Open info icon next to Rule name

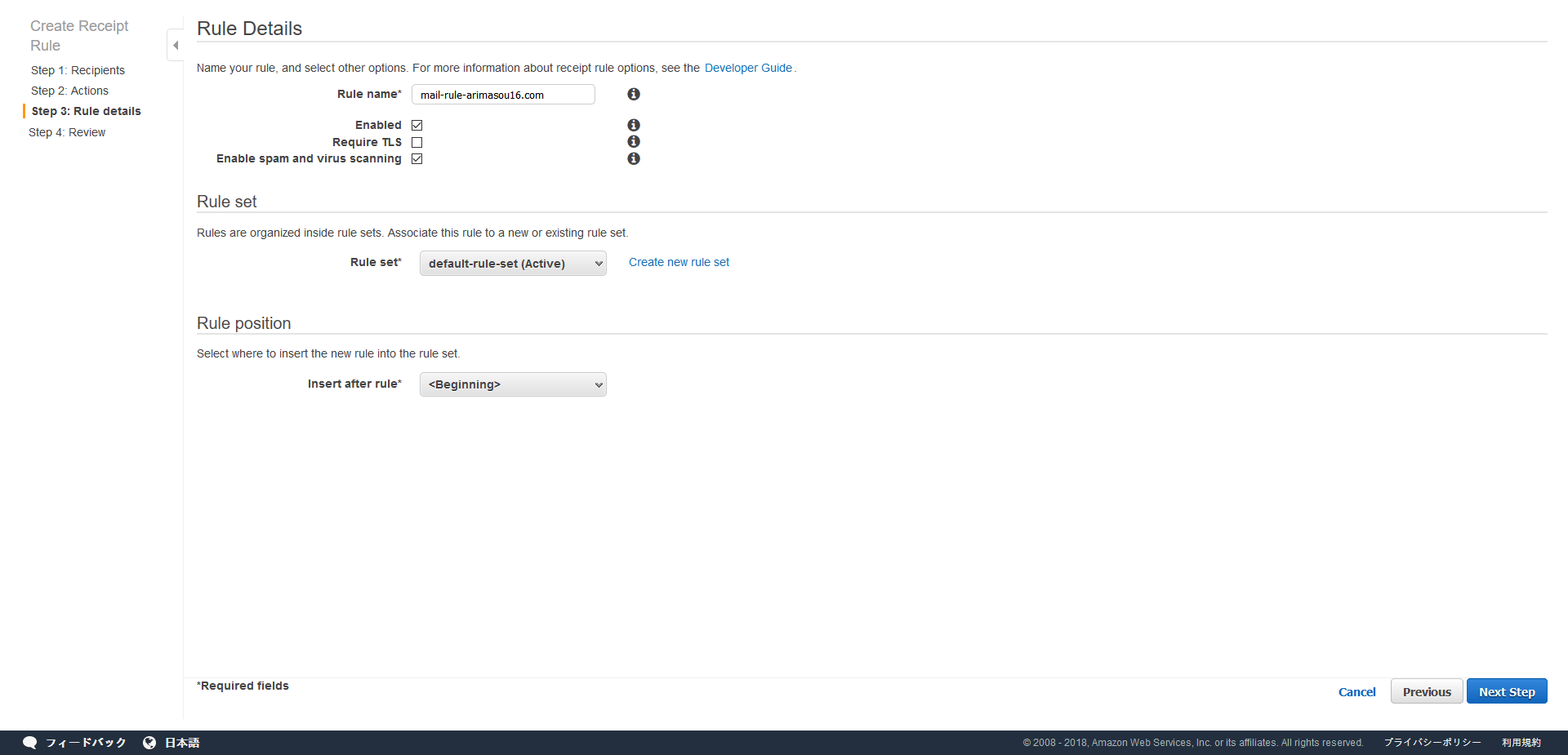633,95
